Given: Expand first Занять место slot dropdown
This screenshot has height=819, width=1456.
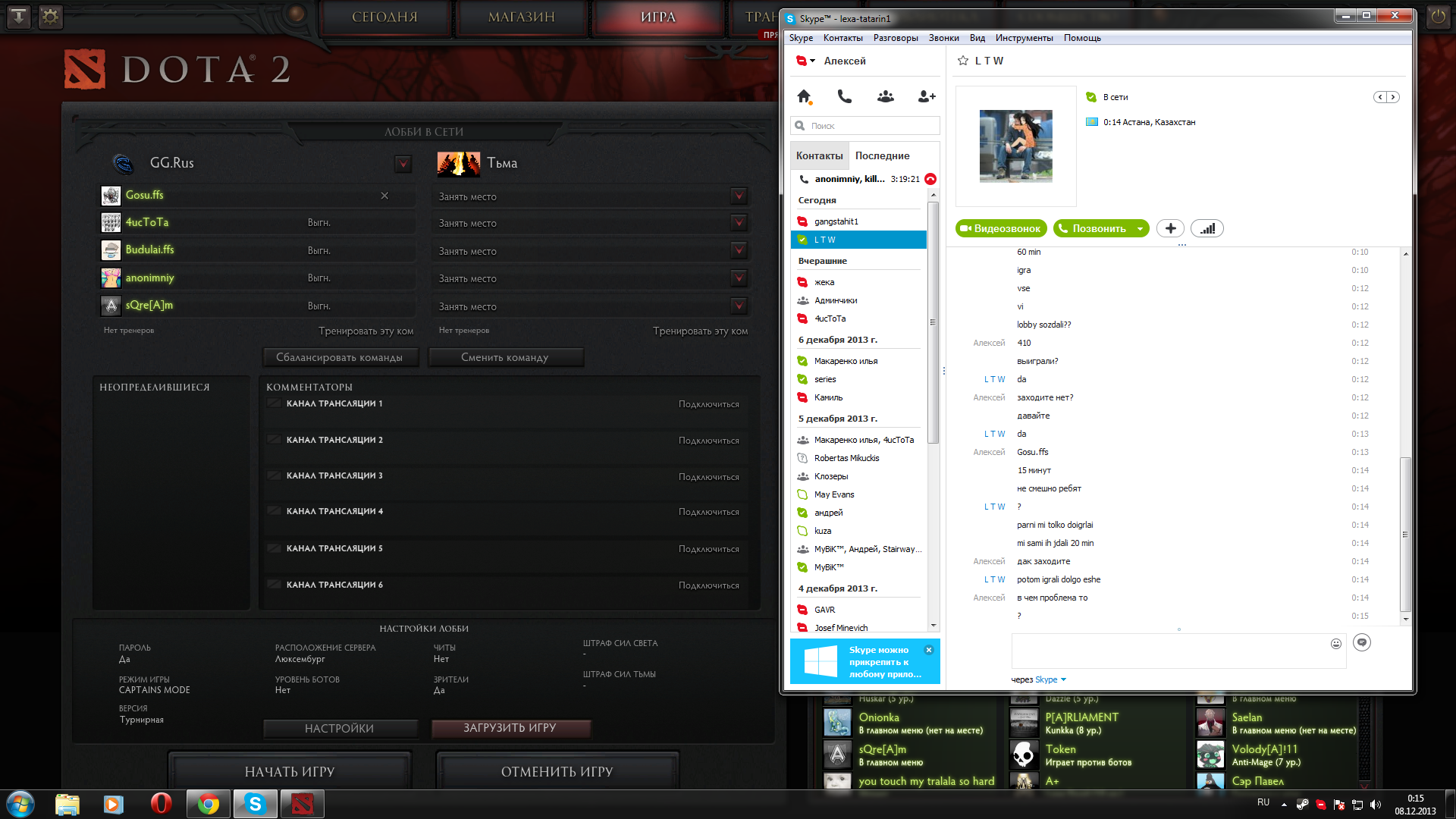Looking at the screenshot, I should coord(739,196).
